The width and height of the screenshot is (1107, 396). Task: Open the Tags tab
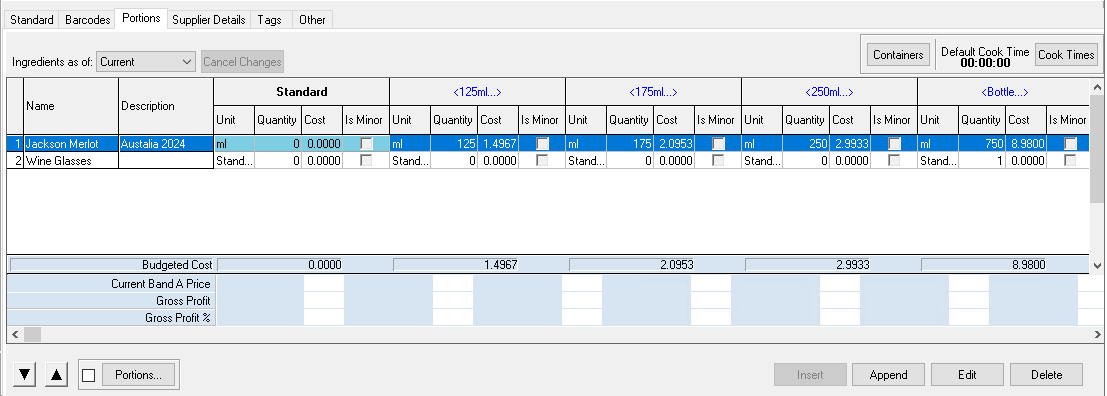coord(269,20)
